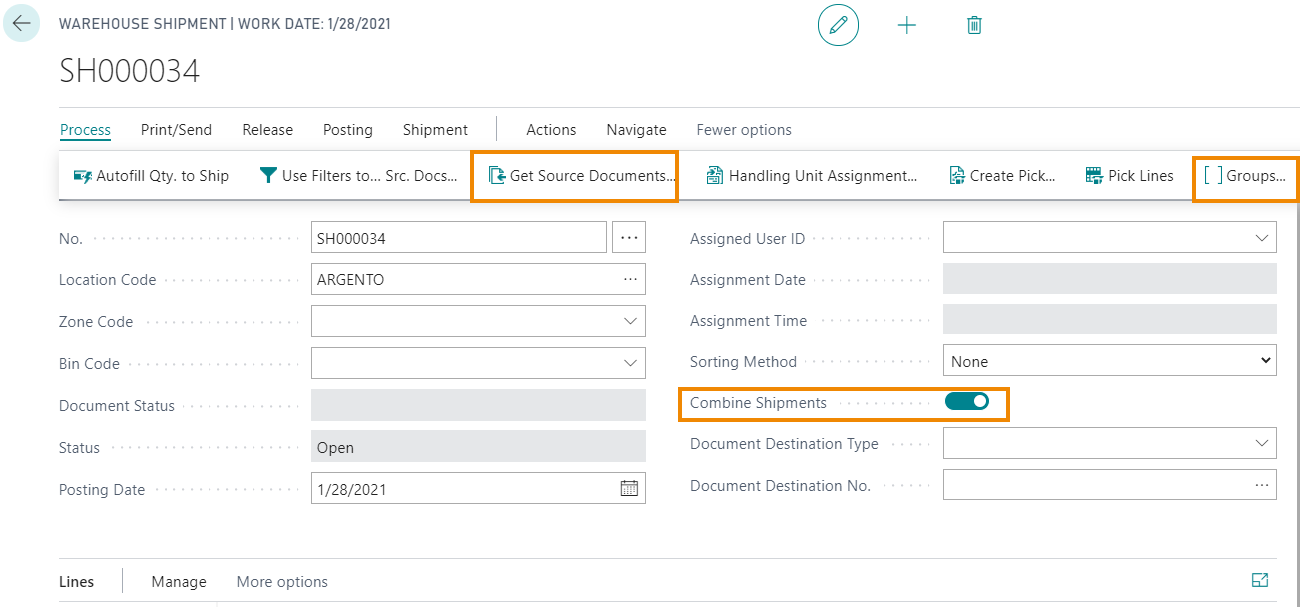The image size is (1300, 607).
Task: Click the back arrow button
Action: click(21, 23)
